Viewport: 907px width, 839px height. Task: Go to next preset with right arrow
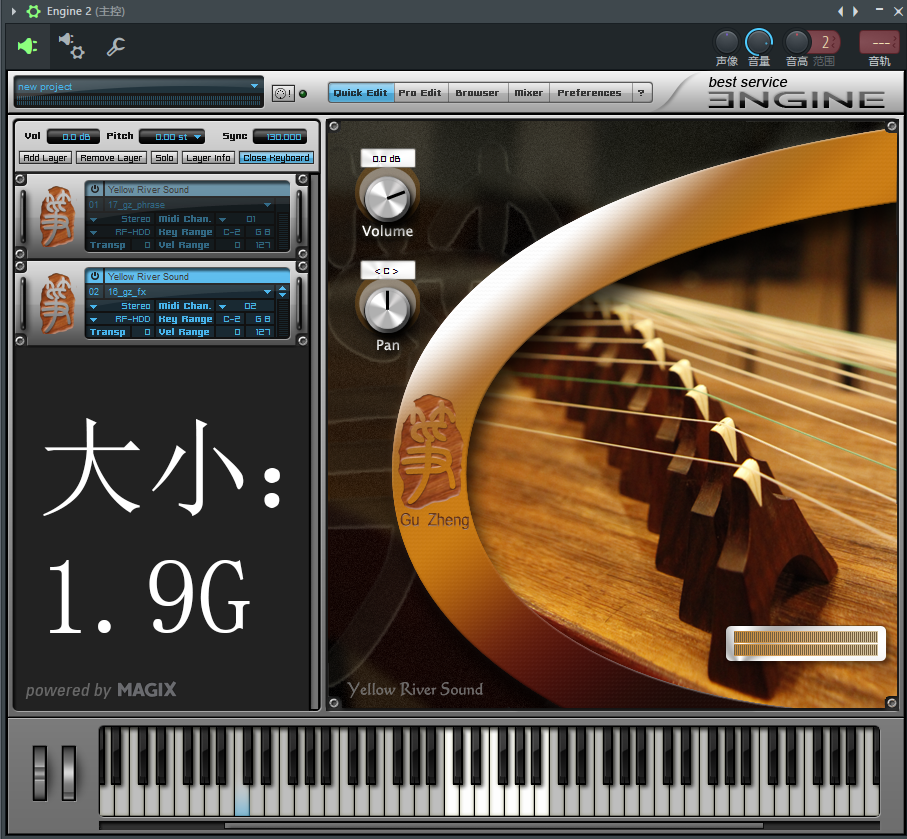click(855, 11)
